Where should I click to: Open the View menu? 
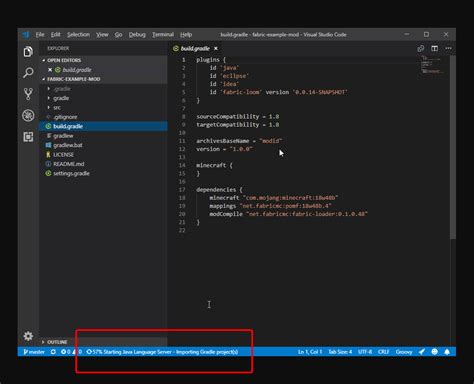click(102, 35)
